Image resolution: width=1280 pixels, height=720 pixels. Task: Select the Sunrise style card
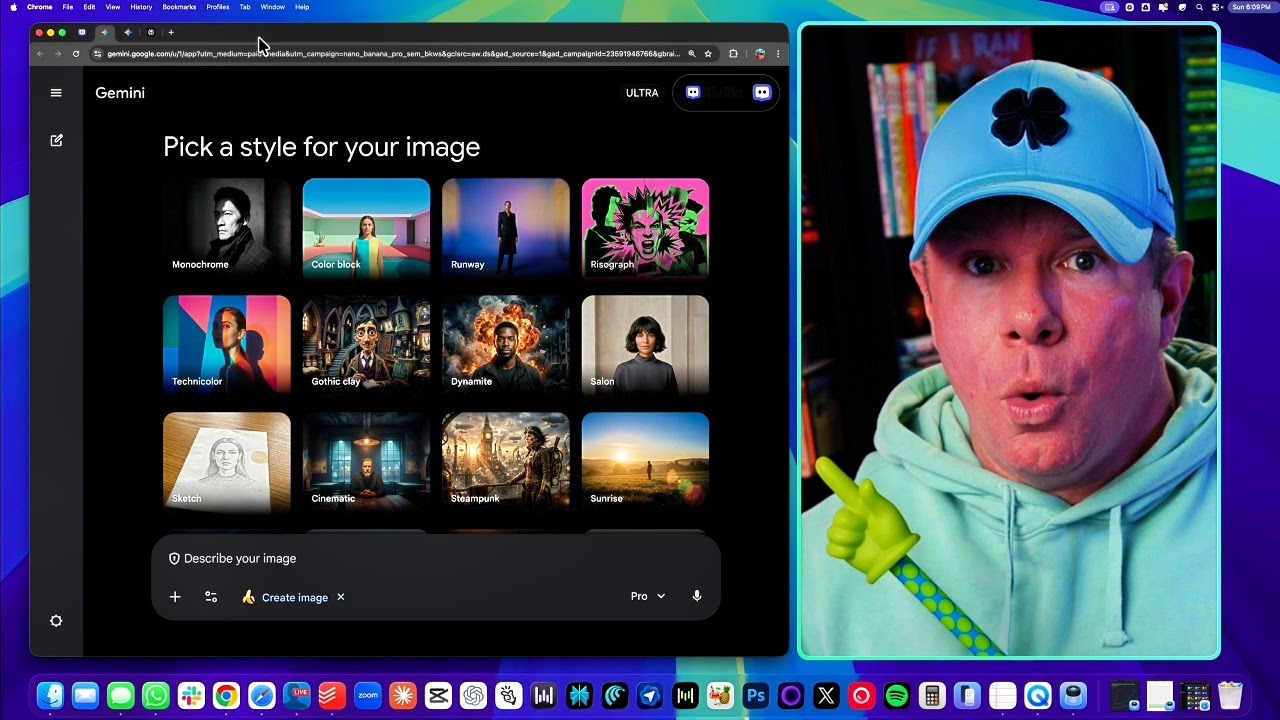click(x=645, y=461)
